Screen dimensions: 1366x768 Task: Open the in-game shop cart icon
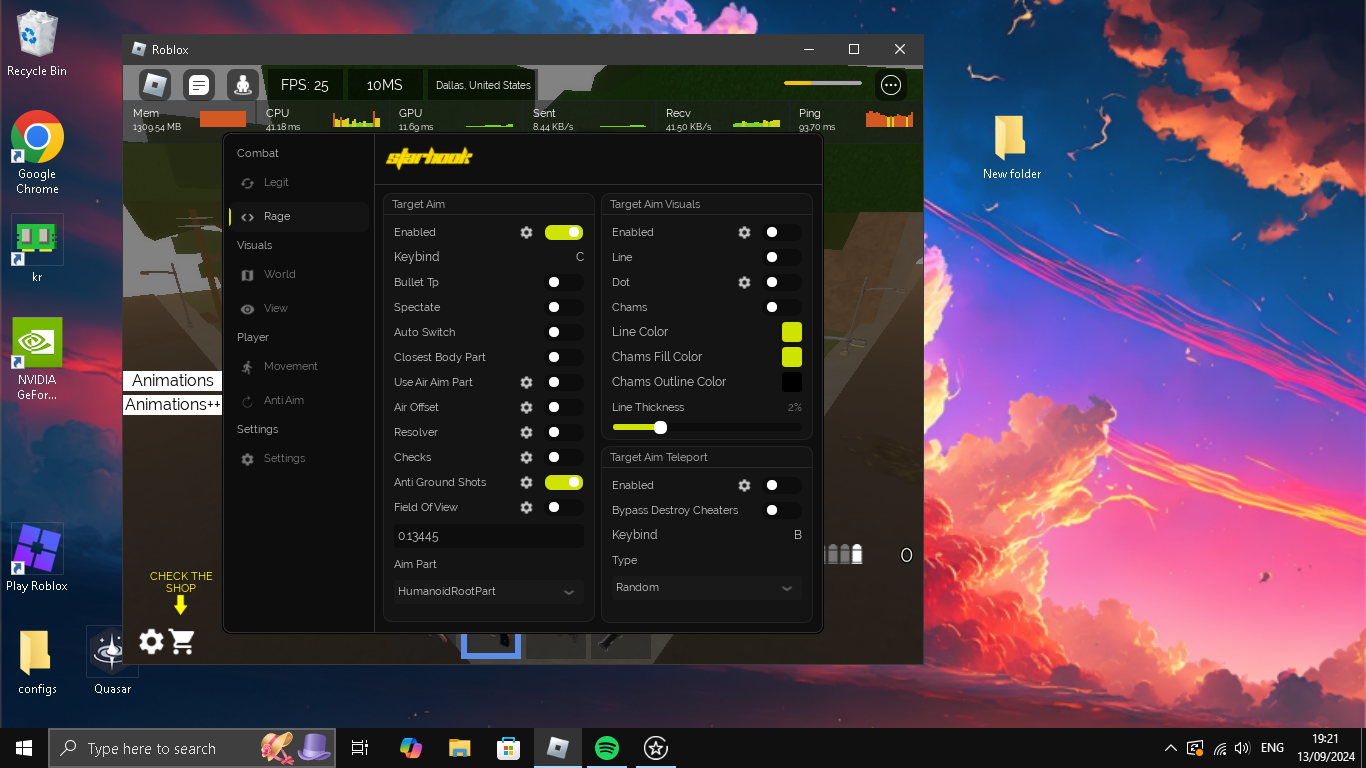(x=182, y=641)
